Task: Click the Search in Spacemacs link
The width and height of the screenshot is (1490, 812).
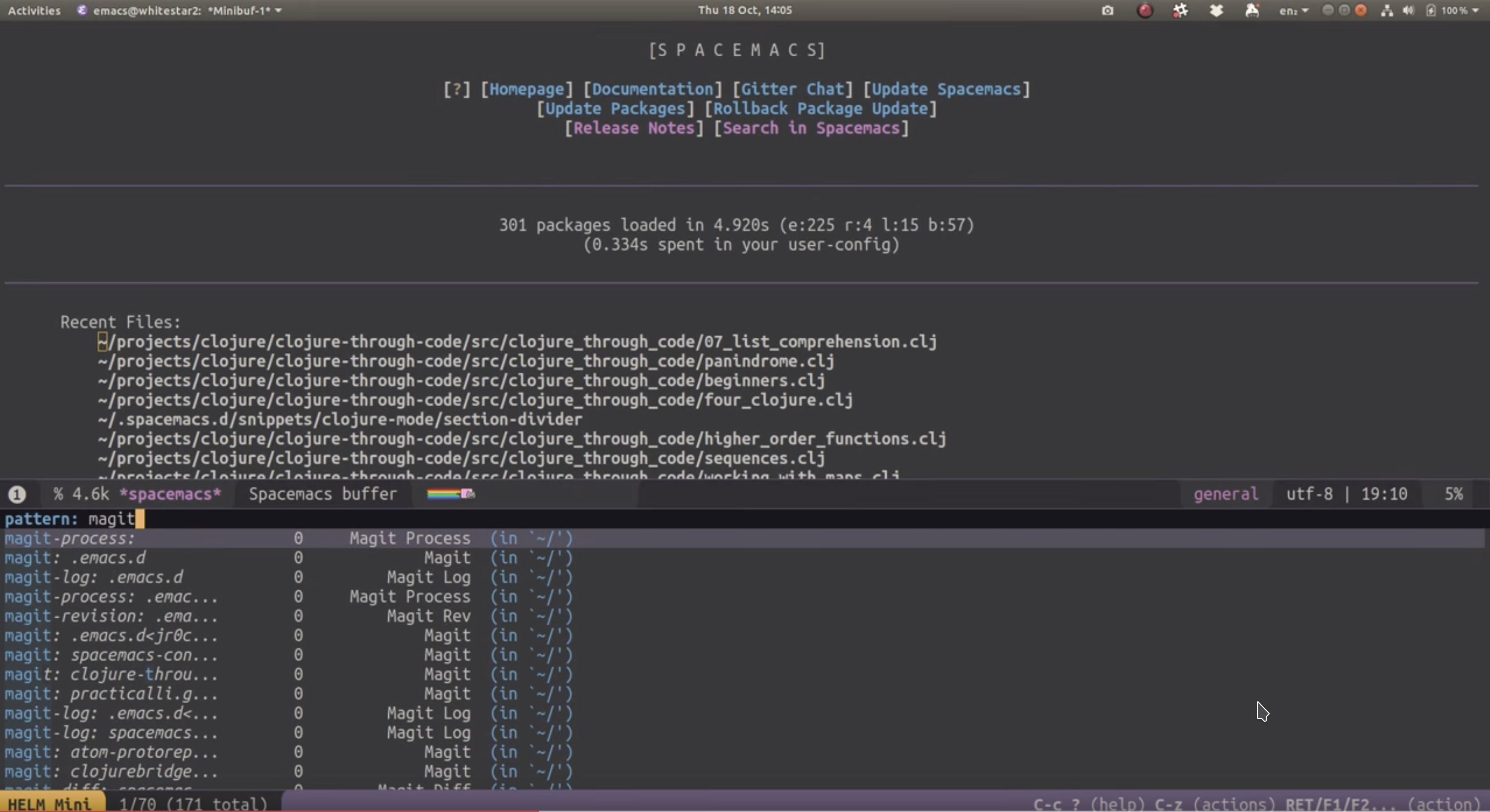Action: (x=811, y=128)
